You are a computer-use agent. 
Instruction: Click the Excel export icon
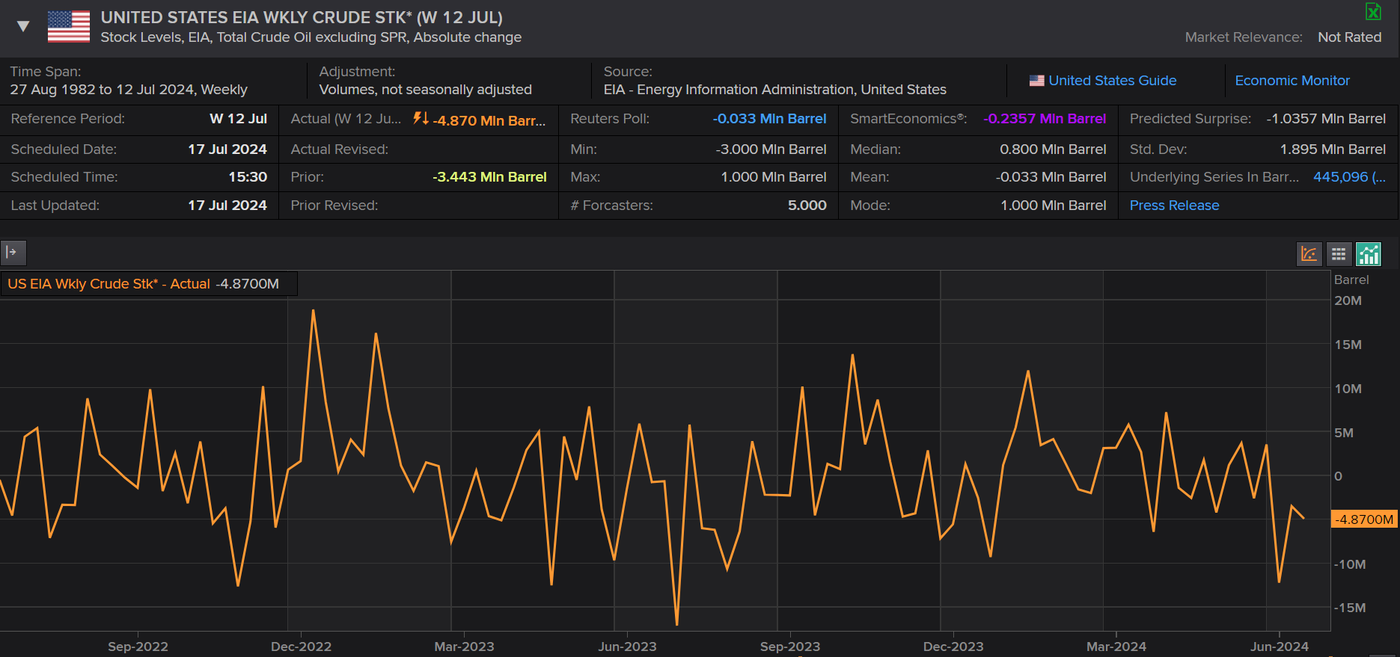click(1373, 11)
